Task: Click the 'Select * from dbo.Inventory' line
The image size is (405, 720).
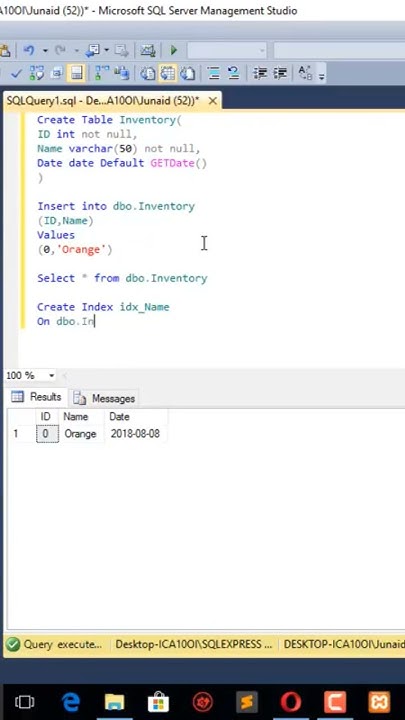Action: click(x=122, y=279)
